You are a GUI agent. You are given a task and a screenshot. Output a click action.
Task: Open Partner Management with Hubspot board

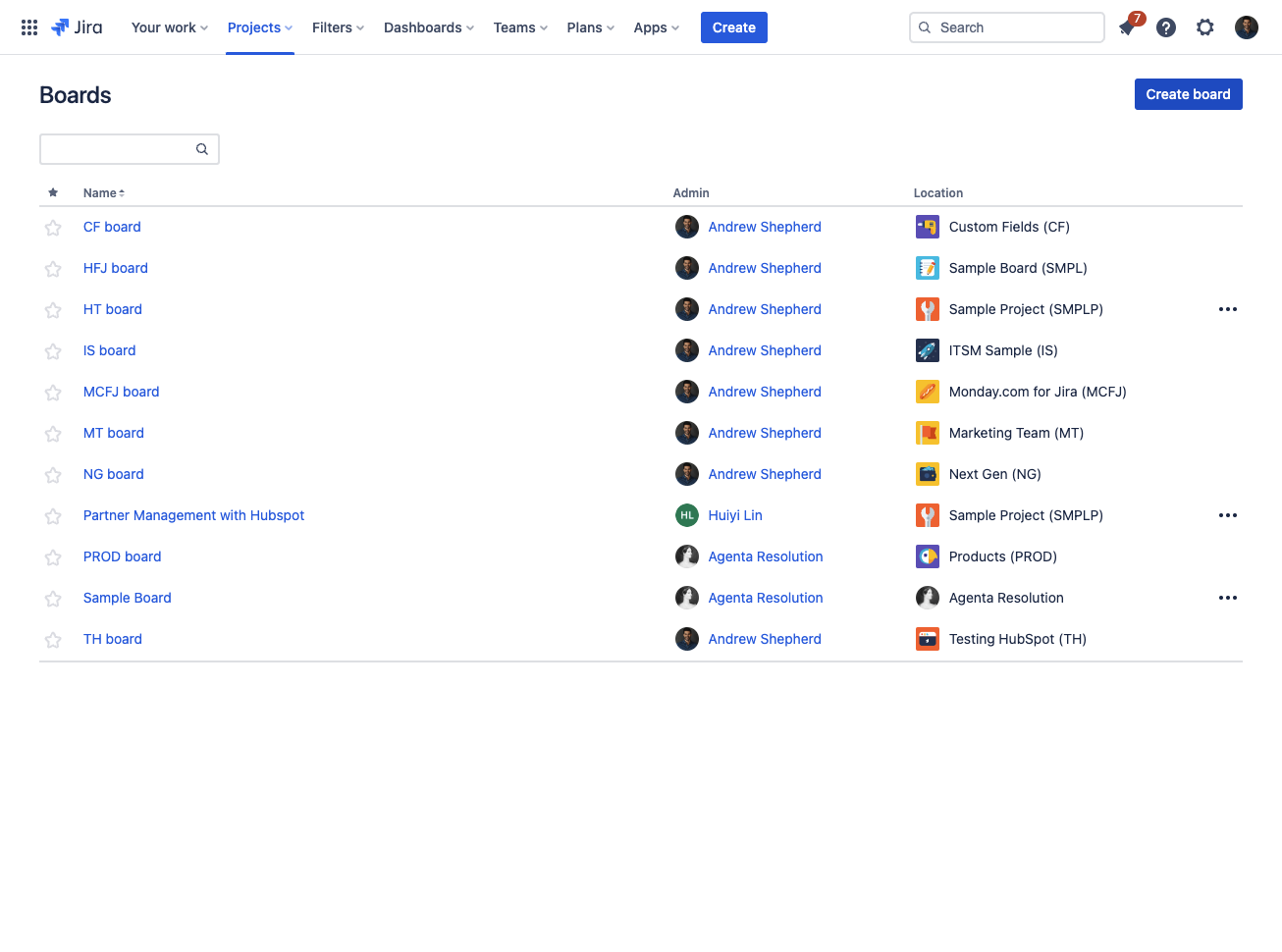(193, 515)
